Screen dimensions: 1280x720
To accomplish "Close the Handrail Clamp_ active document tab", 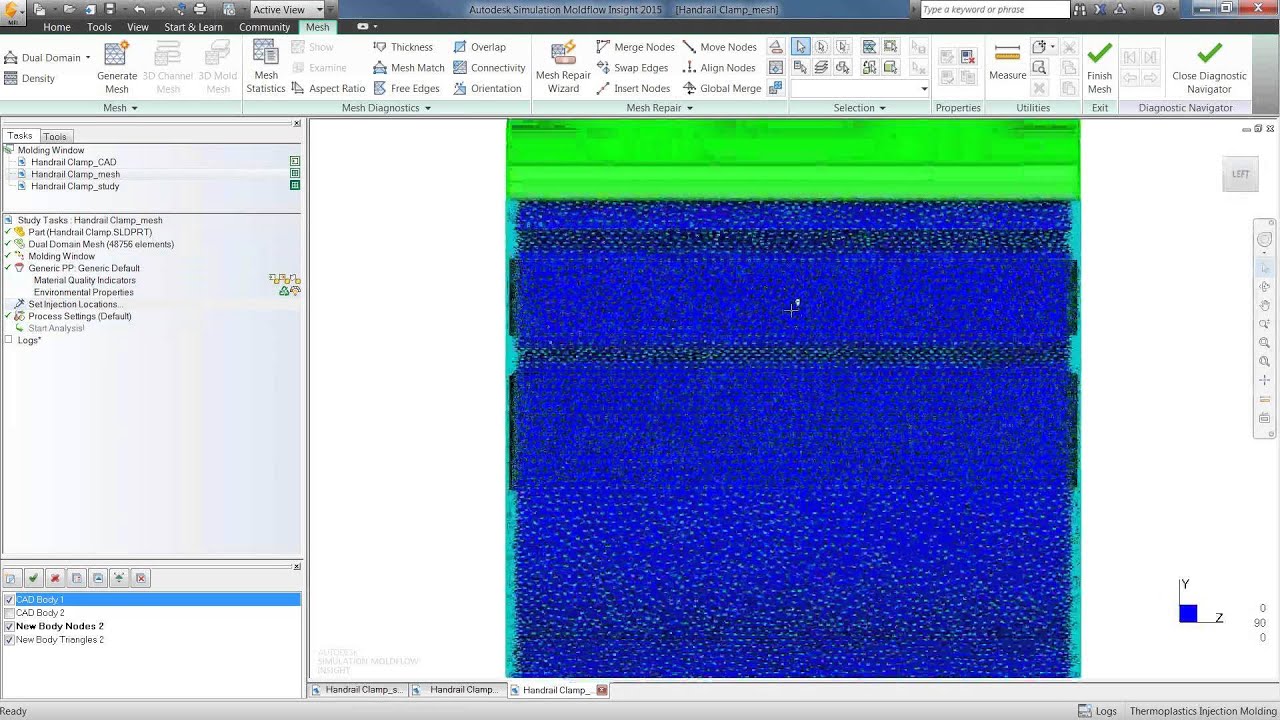I will point(602,690).
